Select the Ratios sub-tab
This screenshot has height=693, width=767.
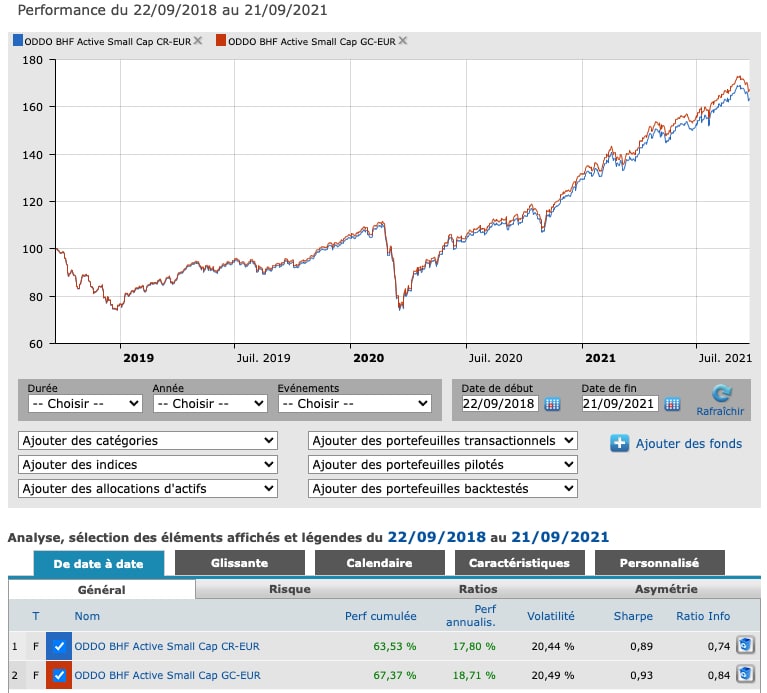point(478,589)
